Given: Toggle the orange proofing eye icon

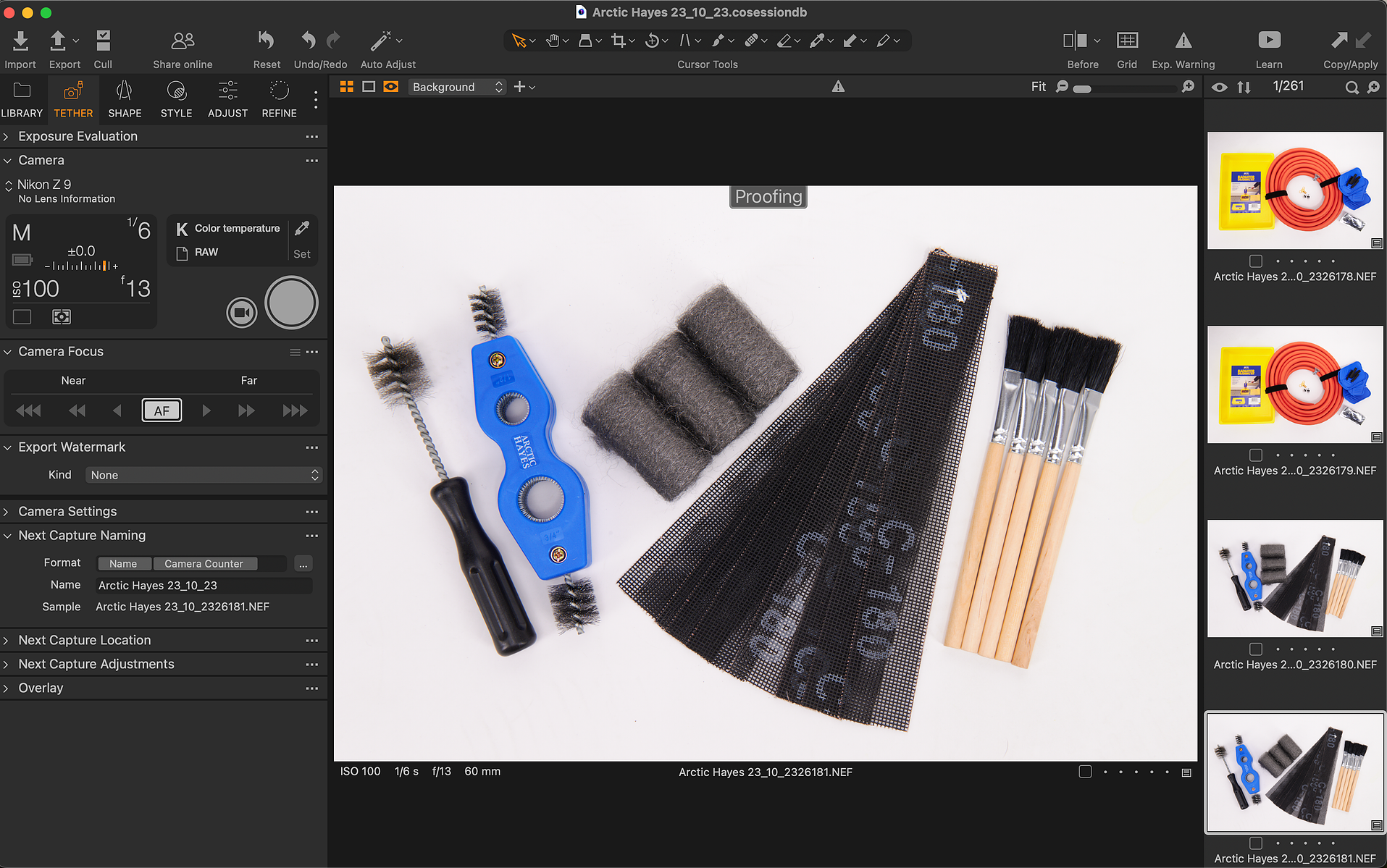Looking at the screenshot, I should click(x=391, y=87).
